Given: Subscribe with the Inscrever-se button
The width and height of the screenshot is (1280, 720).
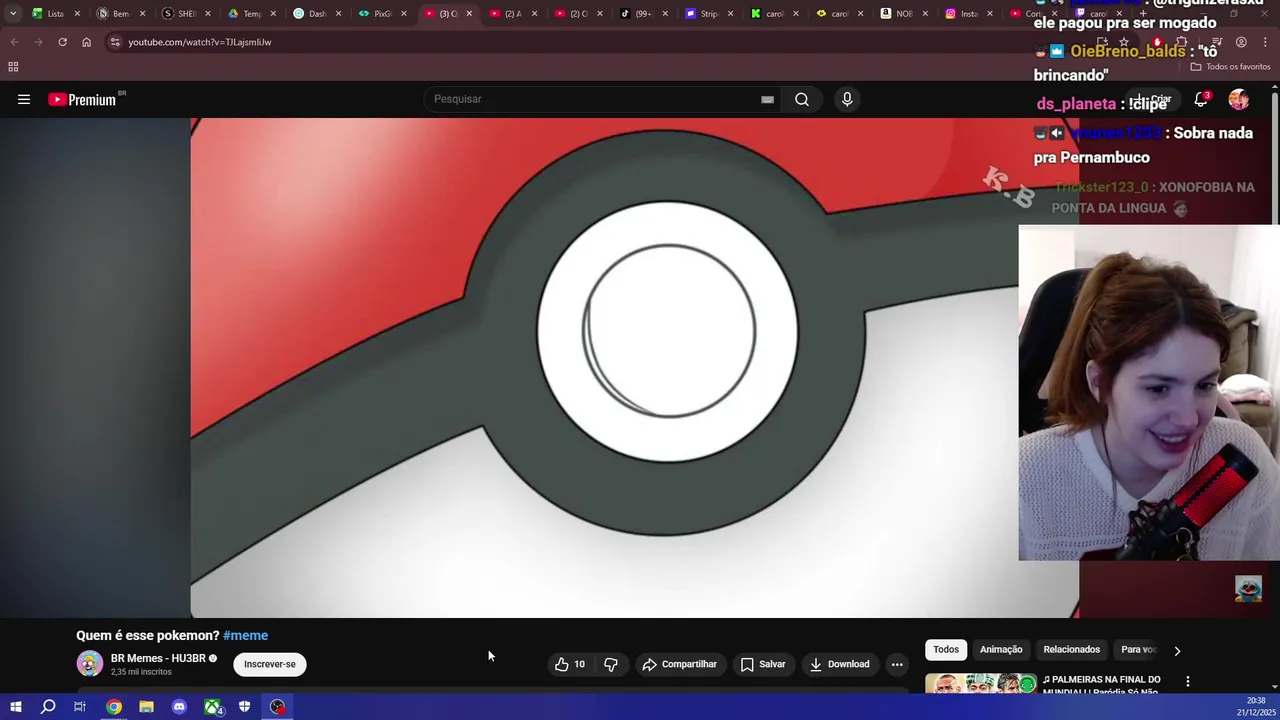Looking at the screenshot, I should click(x=270, y=664).
